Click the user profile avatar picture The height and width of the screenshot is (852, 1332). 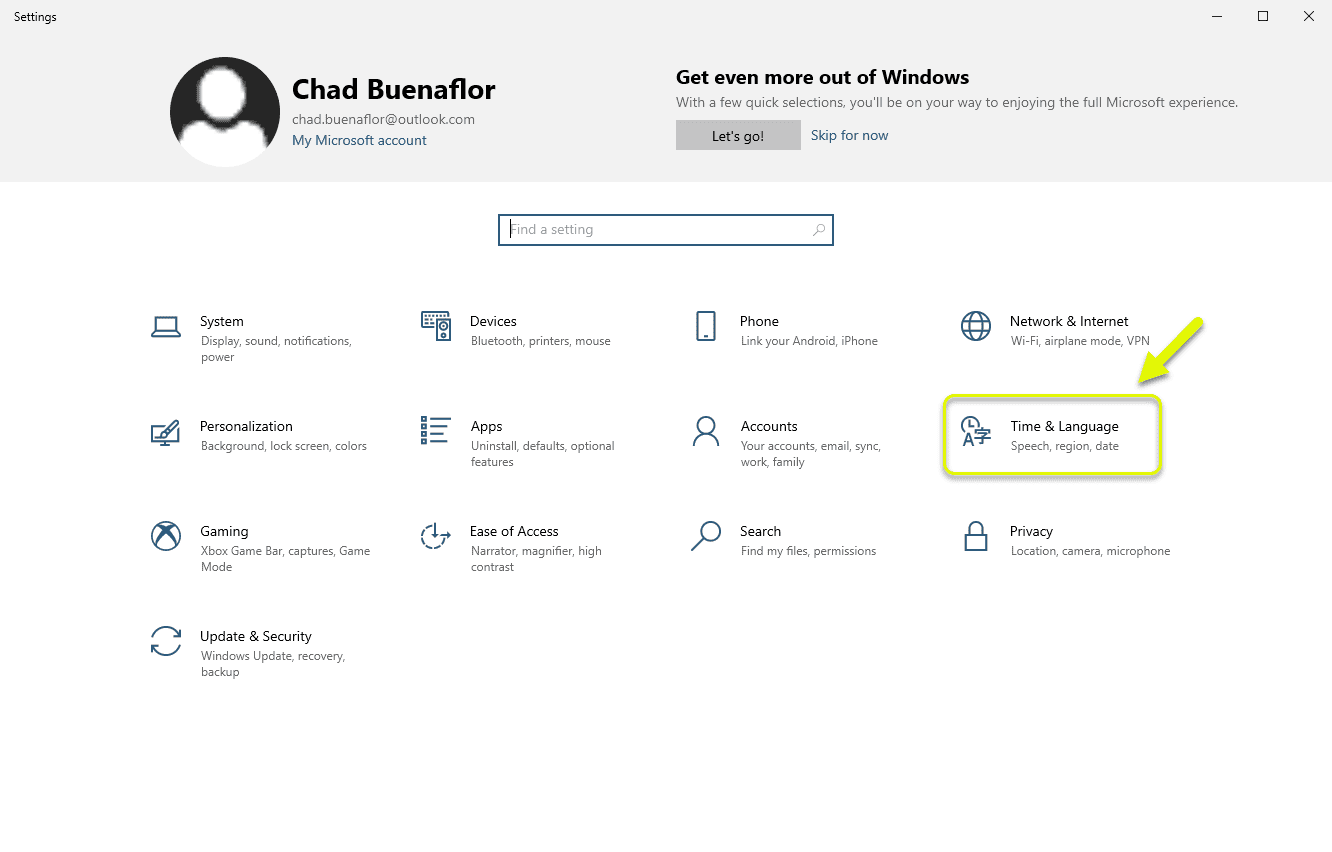pos(225,112)
